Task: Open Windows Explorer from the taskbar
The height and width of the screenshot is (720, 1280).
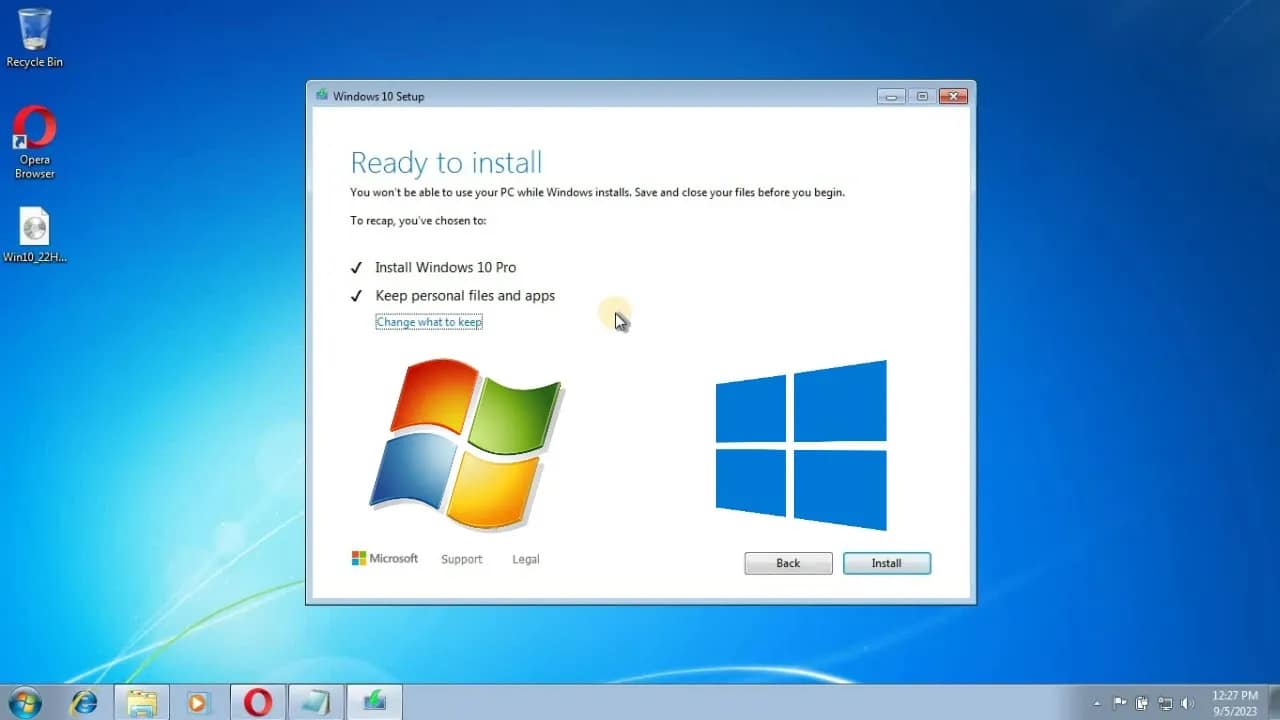Action: pyautogui.click(x=142, y=703)
